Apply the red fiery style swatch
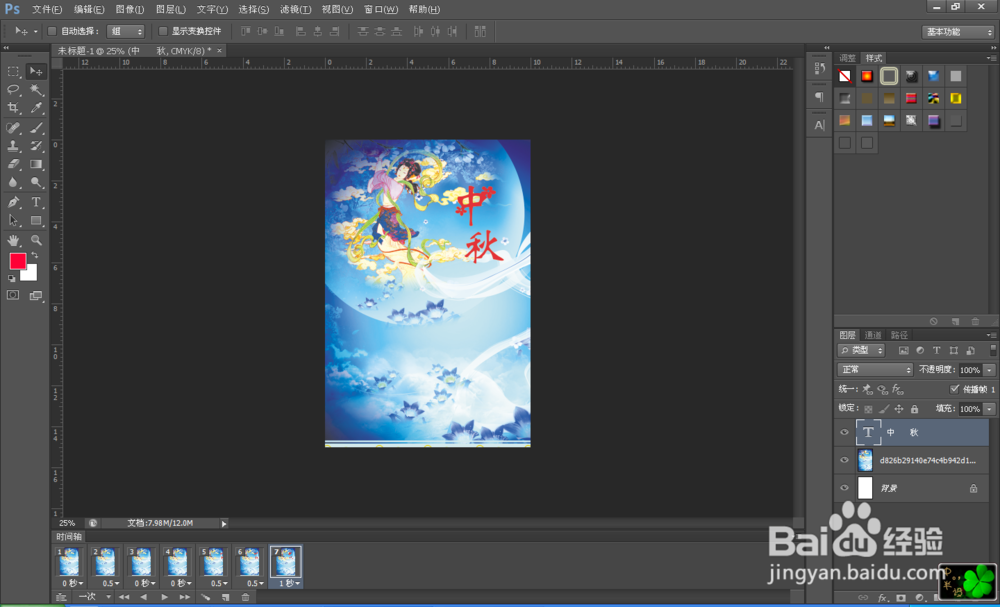 867,77
